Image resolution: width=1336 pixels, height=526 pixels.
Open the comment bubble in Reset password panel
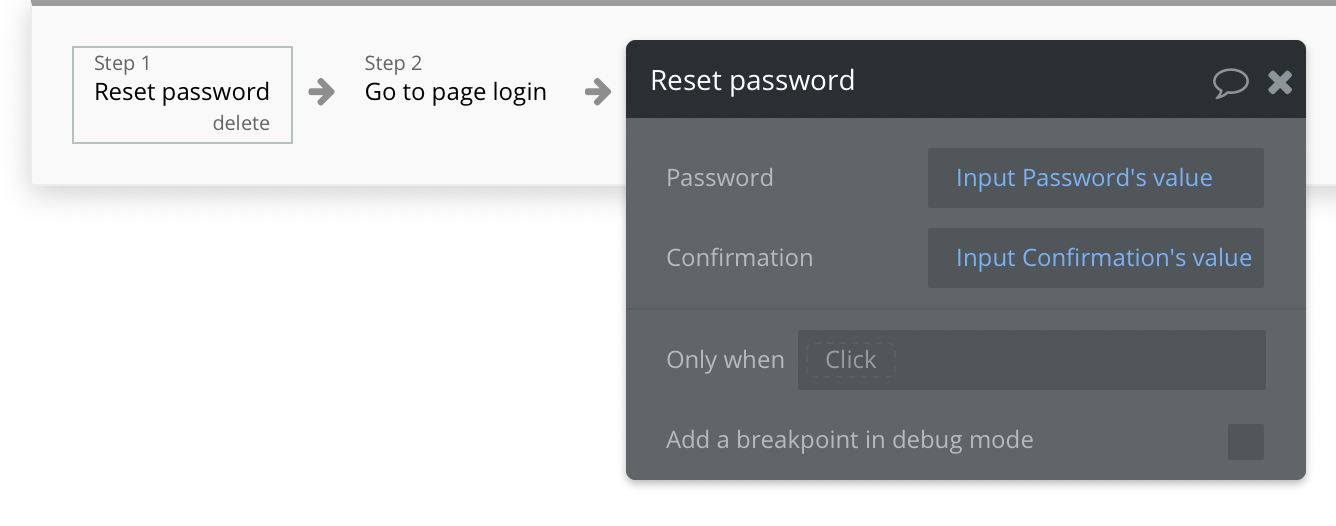click(x=1231, y=82)
